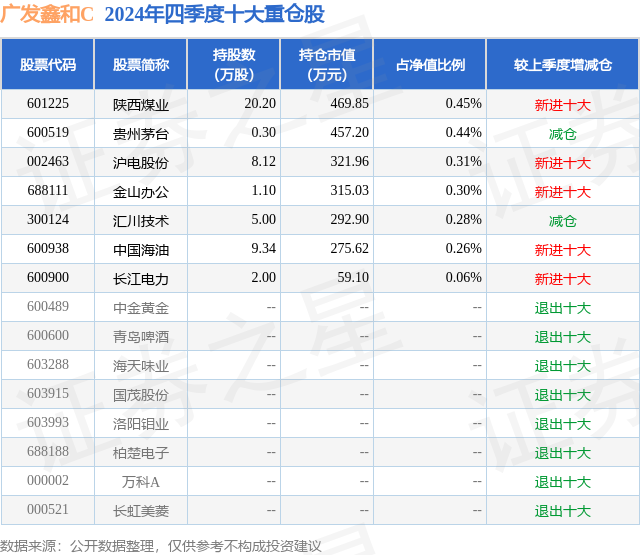Click 减仓 status in 汇川技术 row

pyautogui.click(x=562, y=221)
